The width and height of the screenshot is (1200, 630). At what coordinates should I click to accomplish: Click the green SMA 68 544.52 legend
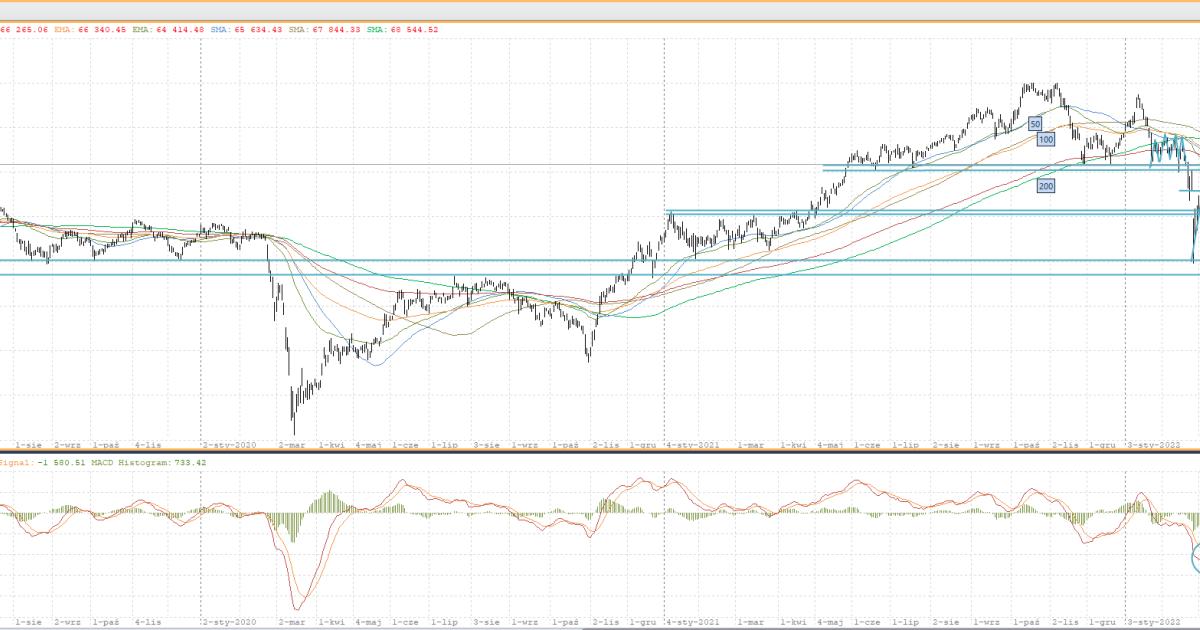click(402, 30)
